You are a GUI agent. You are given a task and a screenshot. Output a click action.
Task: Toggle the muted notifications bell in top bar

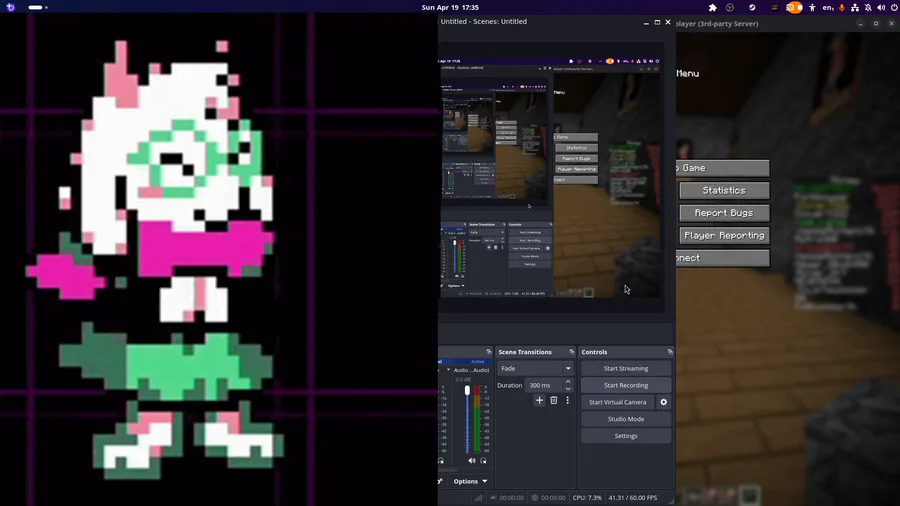point(868,7)
